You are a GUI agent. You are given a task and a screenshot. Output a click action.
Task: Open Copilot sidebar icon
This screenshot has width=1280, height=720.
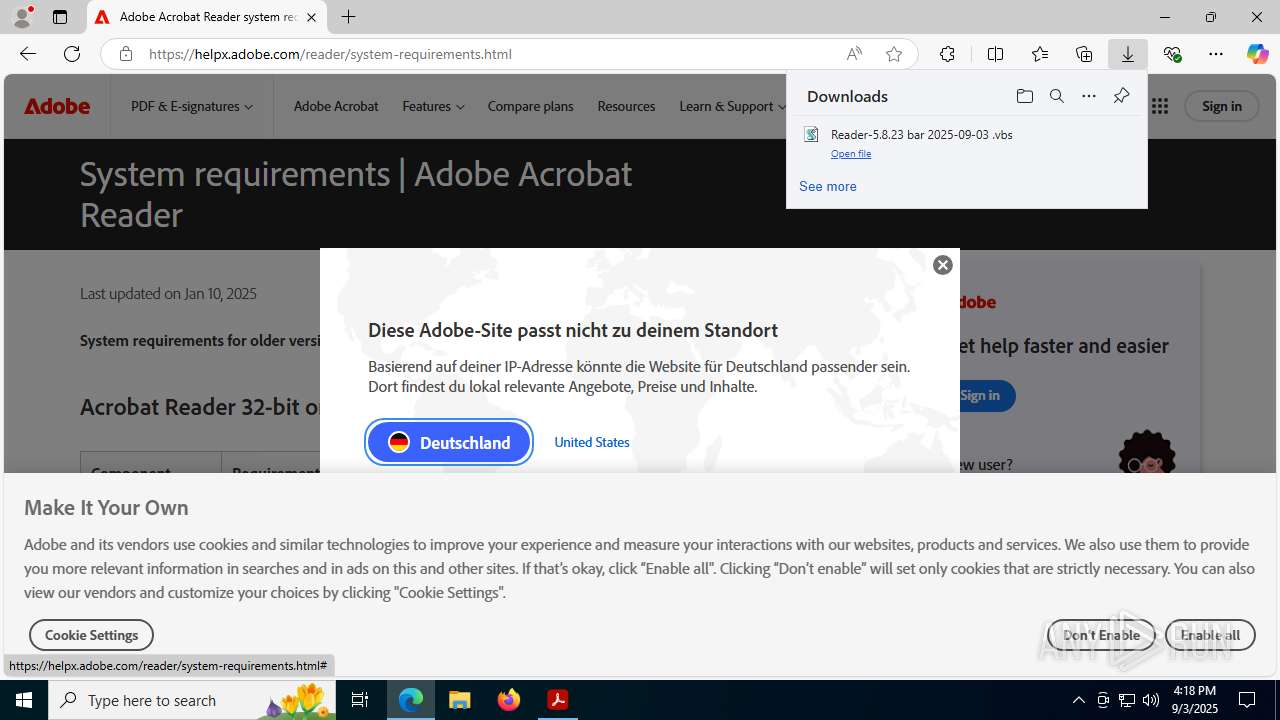(1257, 54)
